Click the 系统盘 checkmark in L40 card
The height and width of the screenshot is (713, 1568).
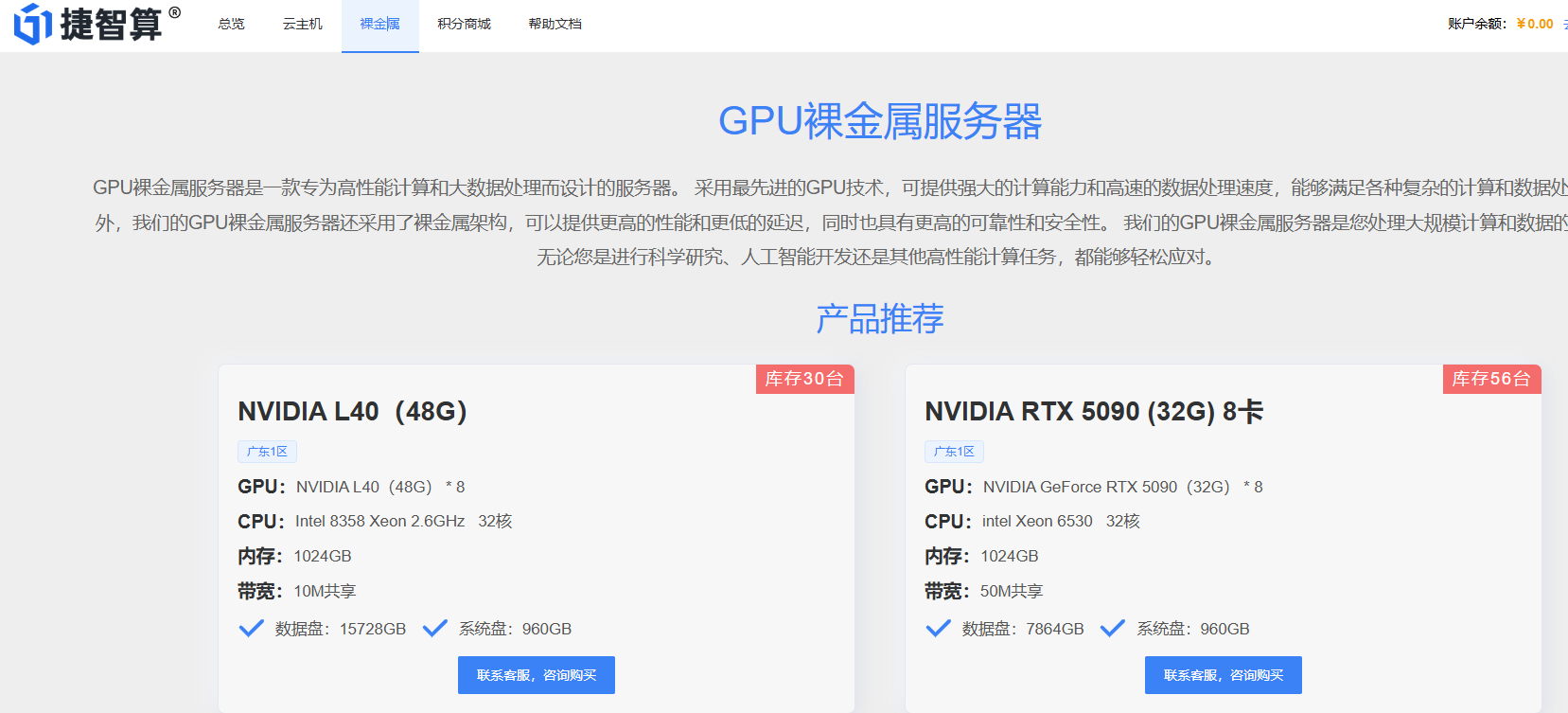click(x=435, y=629)
